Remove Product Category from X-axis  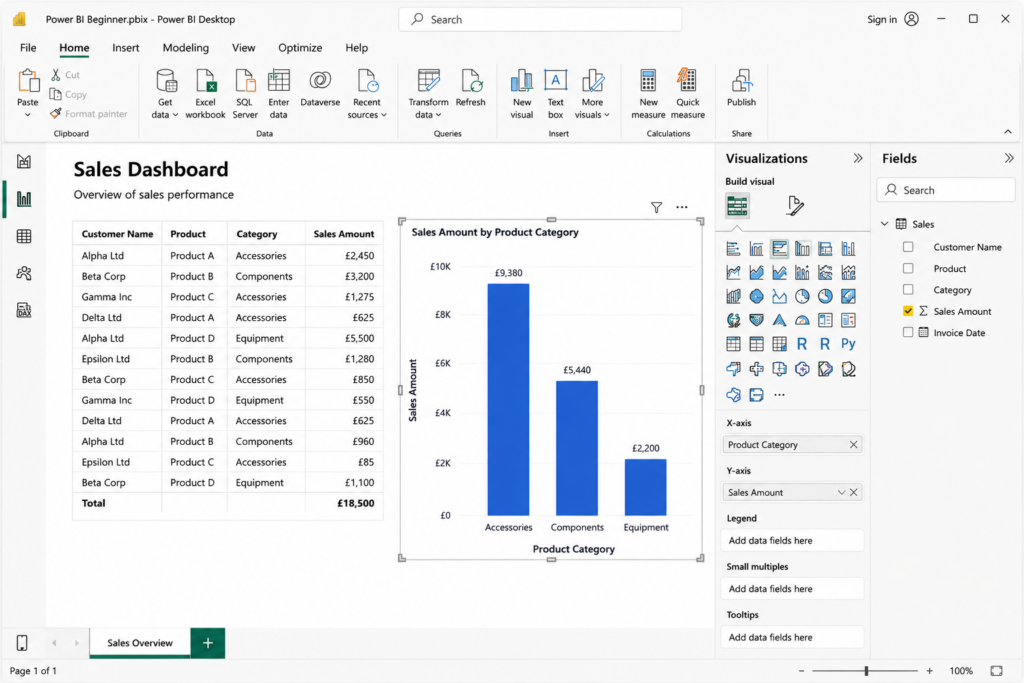(853, 445)
